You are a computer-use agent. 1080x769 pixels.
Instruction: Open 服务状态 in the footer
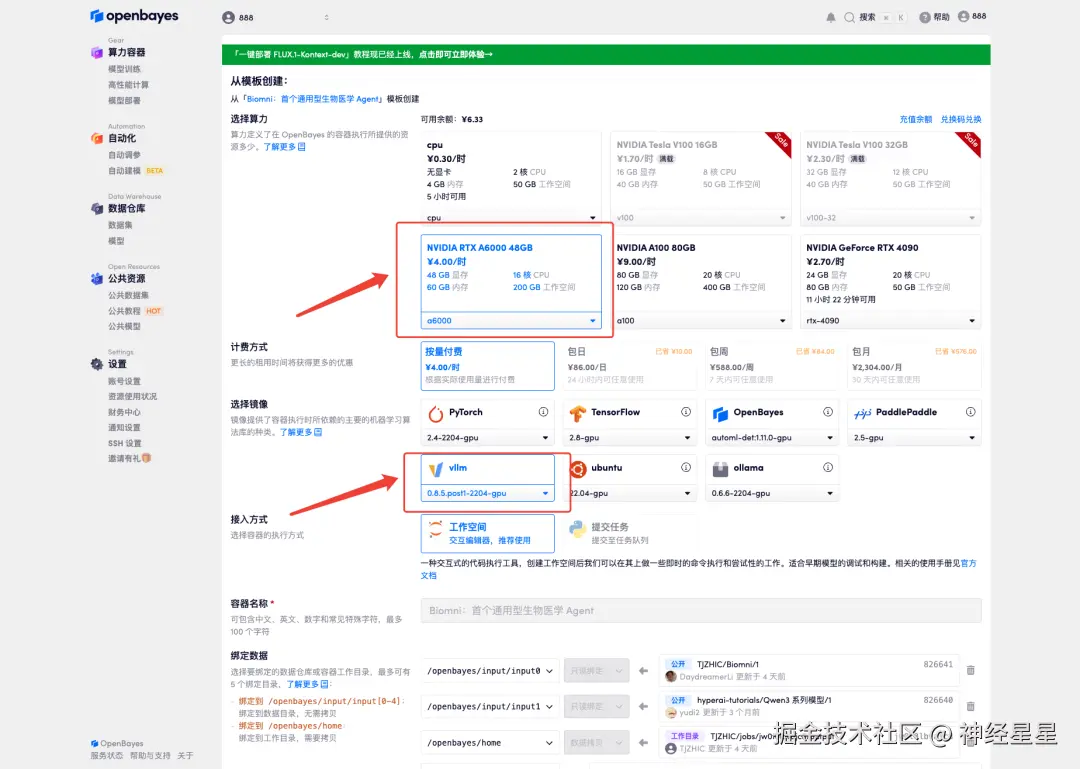pos(107,755)
